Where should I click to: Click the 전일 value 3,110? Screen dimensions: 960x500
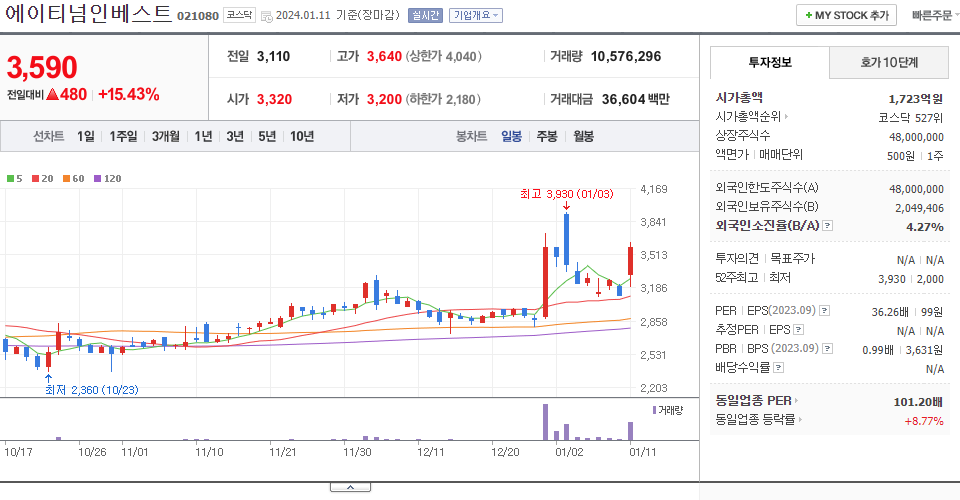point(273,56)
